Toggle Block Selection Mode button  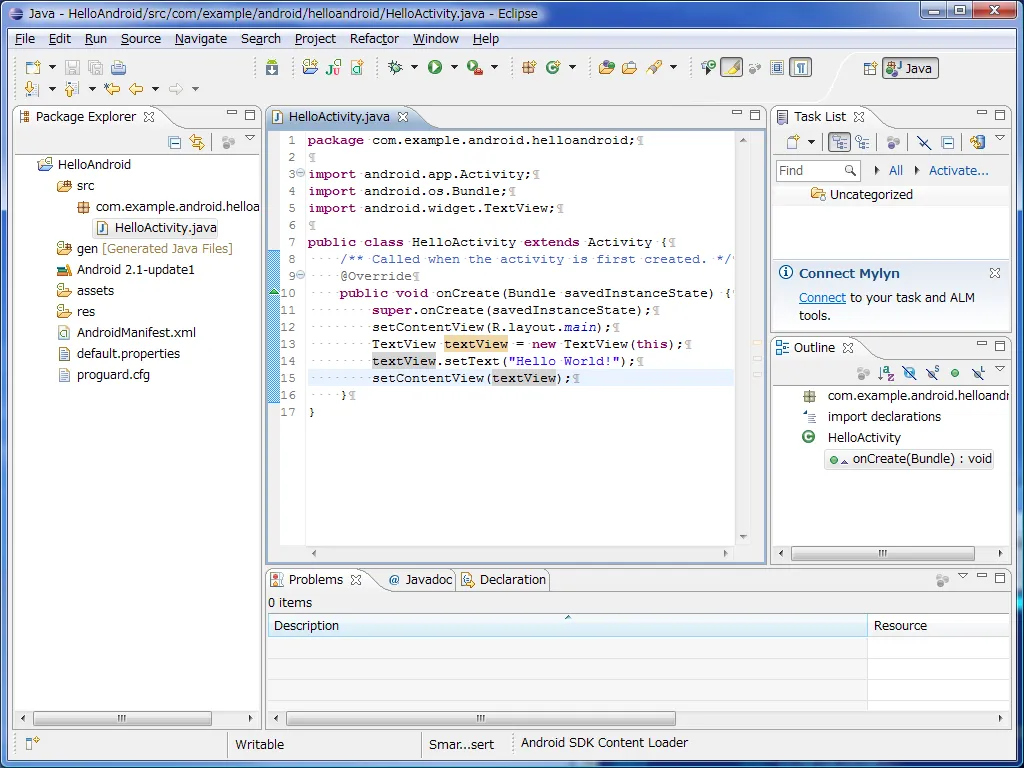pos(777,68)
